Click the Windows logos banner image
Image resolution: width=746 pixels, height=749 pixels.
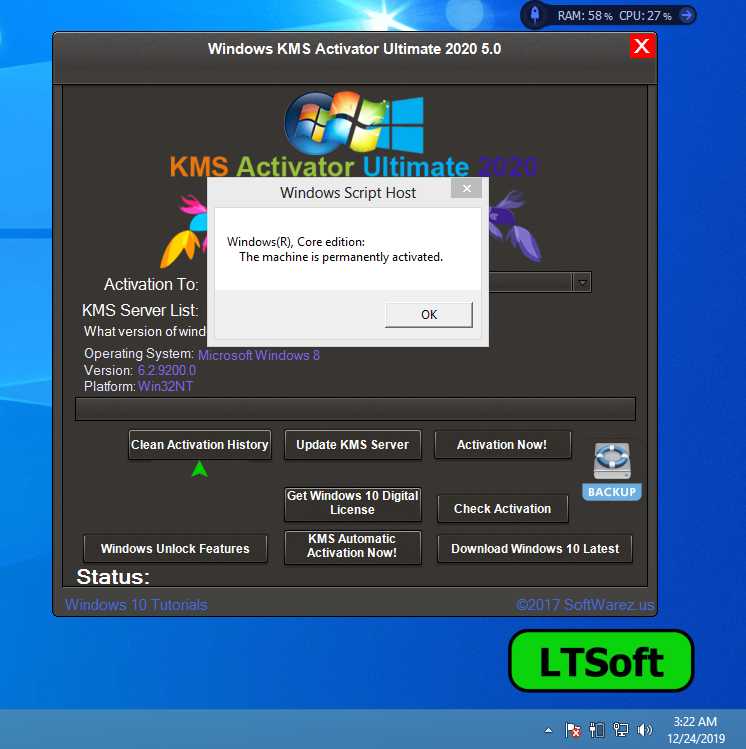click(x=354, y=123)
